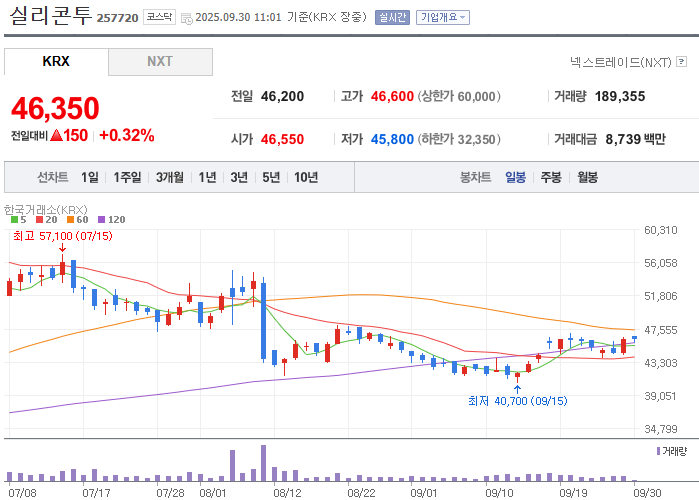
Task: Select 일봉 daily candle chart
Action: pyautogui.click(x=515, y=177)
